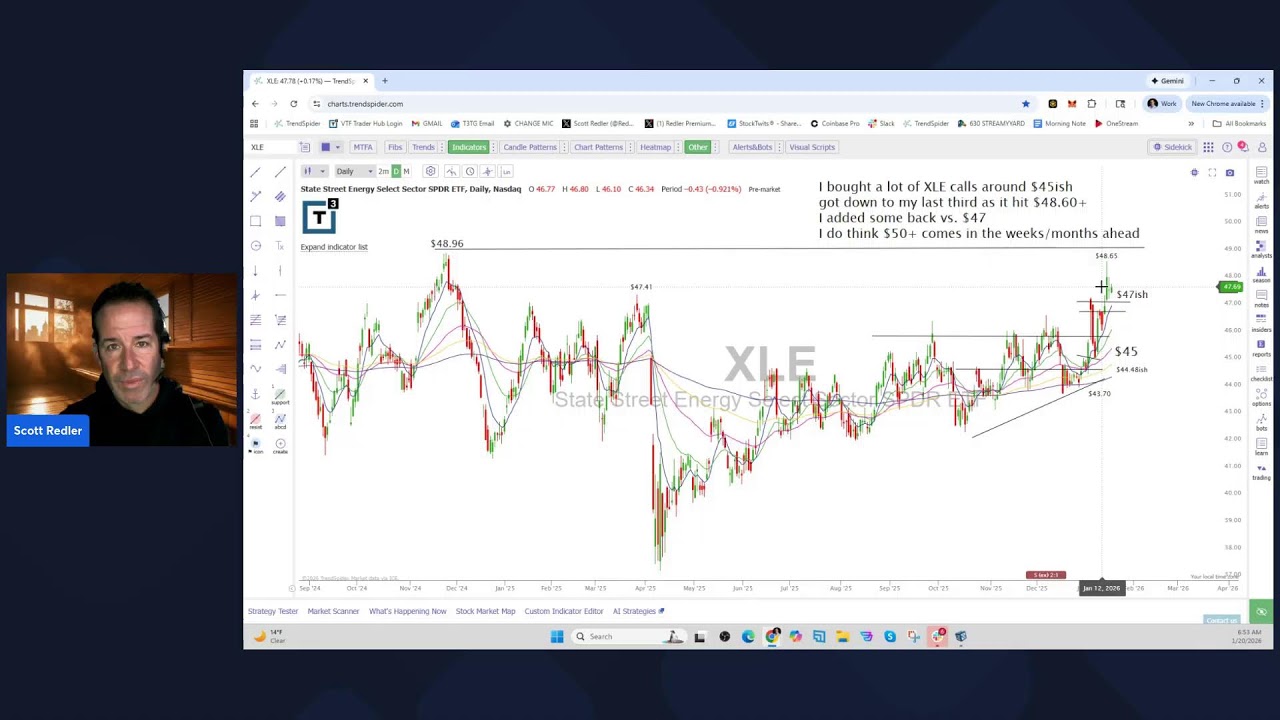Toggle the M timeframe button
The image size is (1280, 720).
[406, 171]
